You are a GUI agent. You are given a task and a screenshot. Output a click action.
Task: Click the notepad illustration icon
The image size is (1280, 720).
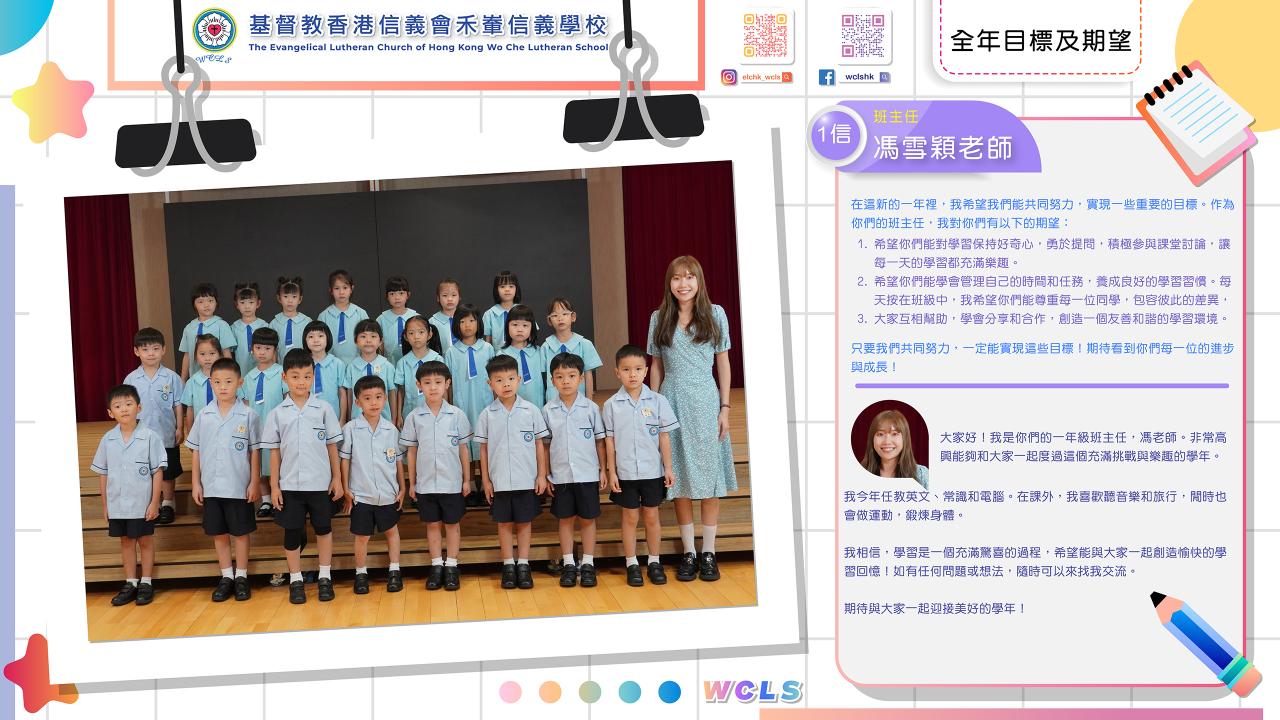point(1195,118)
